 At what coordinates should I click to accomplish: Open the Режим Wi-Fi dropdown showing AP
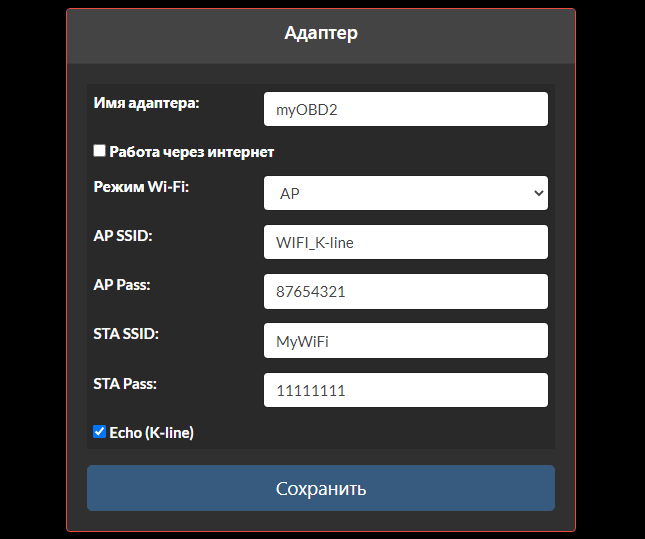pyautogui.click(x=405, y=193)
